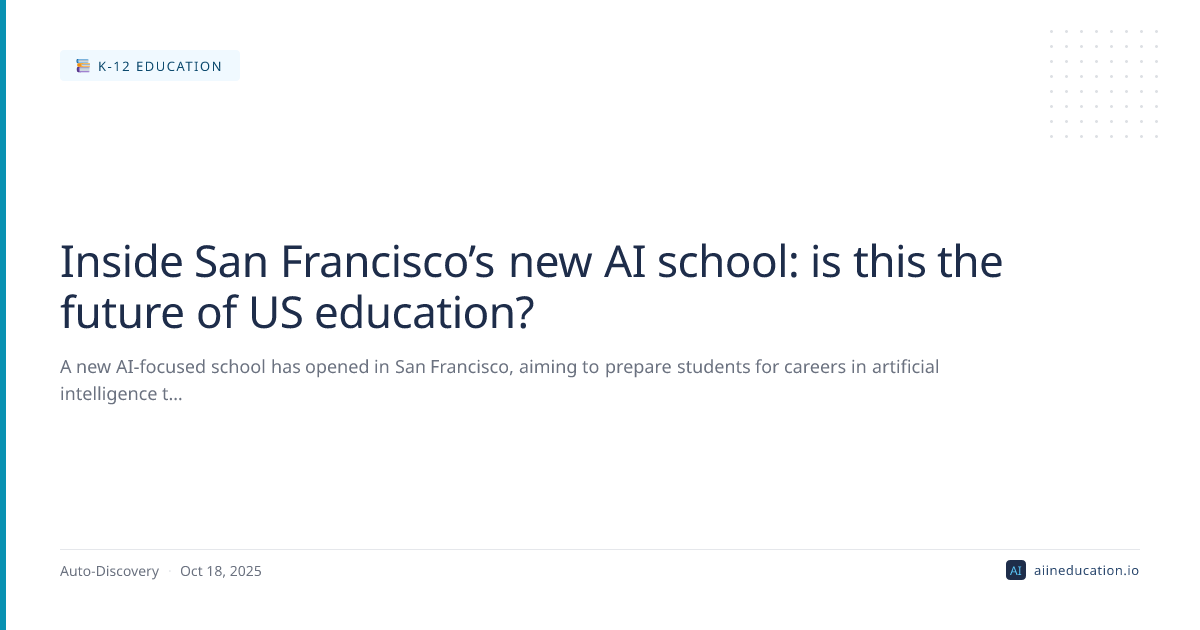Viewport: 1200px width, 630px height.
Task: Click the separator dot before the date
Action: (x=169, y=572)
